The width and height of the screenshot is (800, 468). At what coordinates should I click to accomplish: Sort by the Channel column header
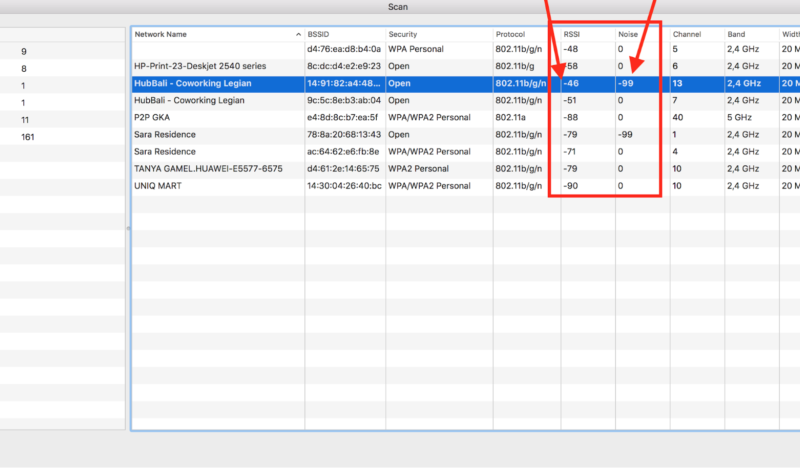(697, 34)
